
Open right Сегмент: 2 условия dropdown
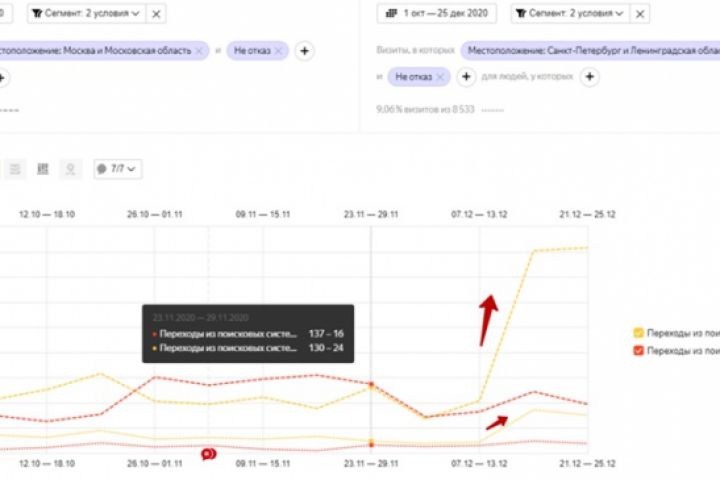pyautogui.click(x=571, y=13)
